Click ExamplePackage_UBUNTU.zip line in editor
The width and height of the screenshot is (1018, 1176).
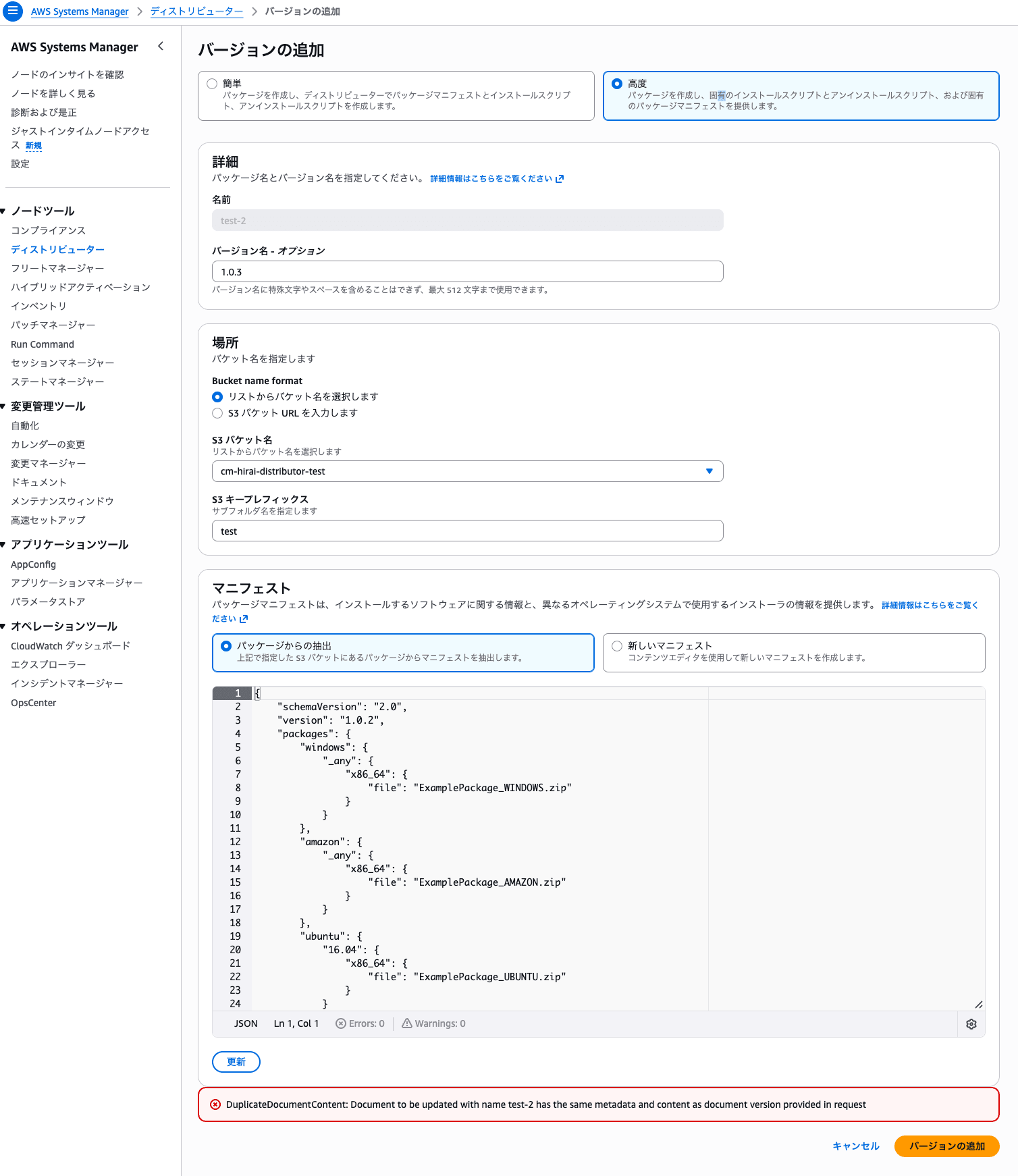467,977
